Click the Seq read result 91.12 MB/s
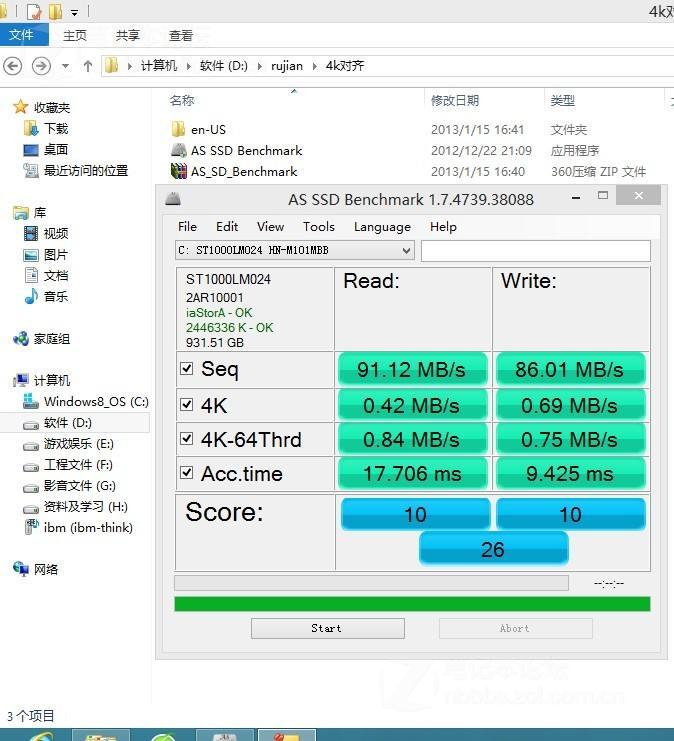This screenshot has width=674, height=741. [412, 370]
